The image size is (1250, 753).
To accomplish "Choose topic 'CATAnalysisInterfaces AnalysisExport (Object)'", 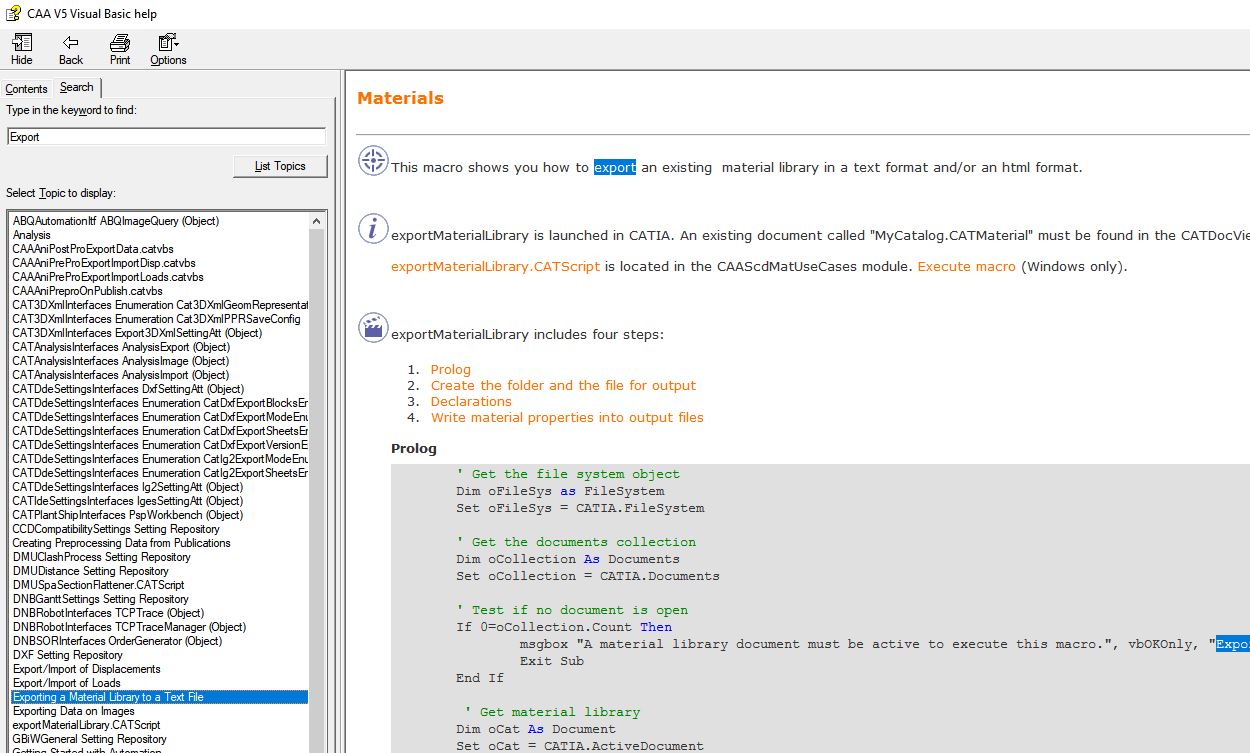I will pyautogui.click(x=121, y=347).
